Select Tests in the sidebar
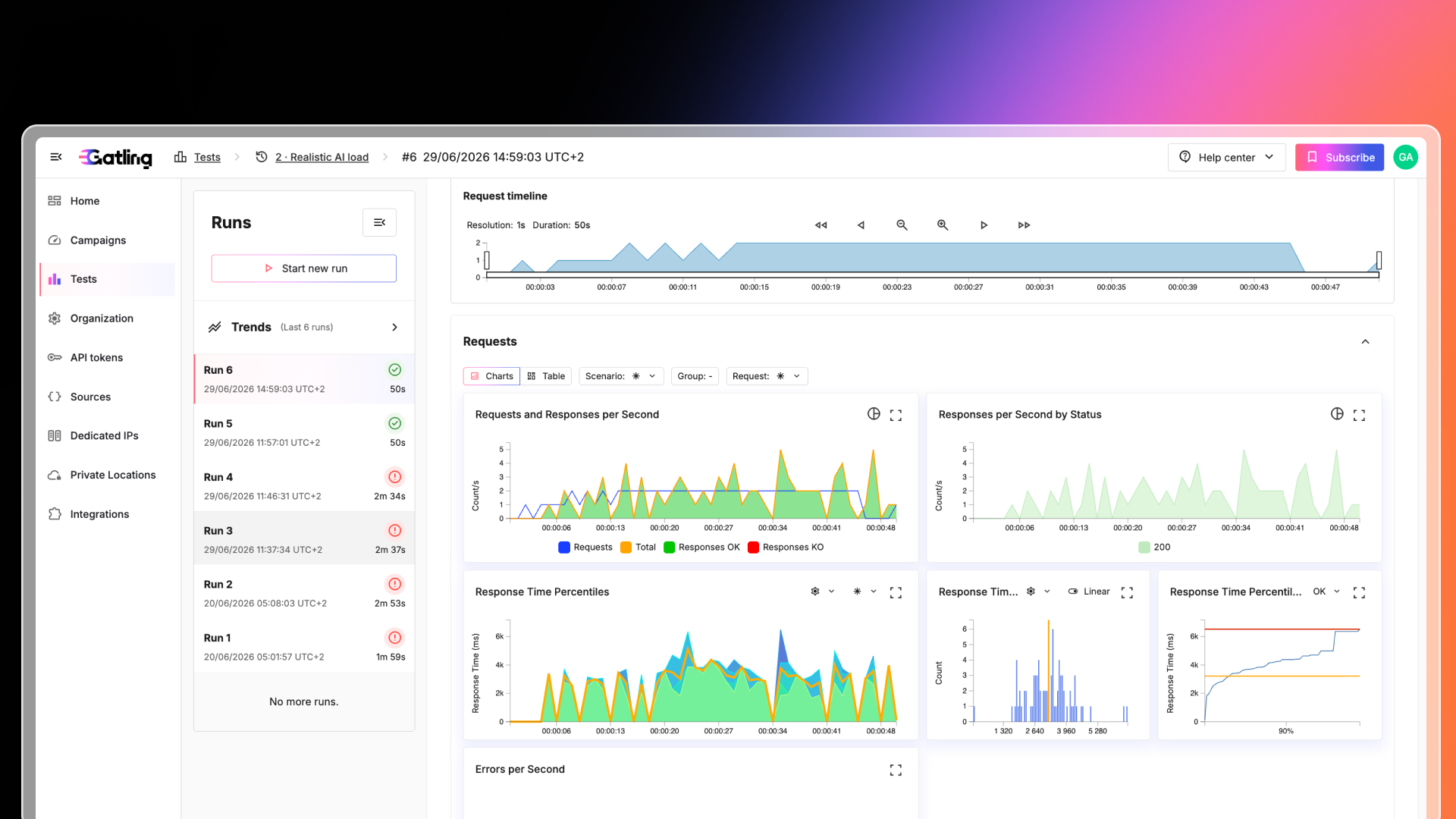The height and width of the screenshot is (819, 1456). click(x=107, y=279)
